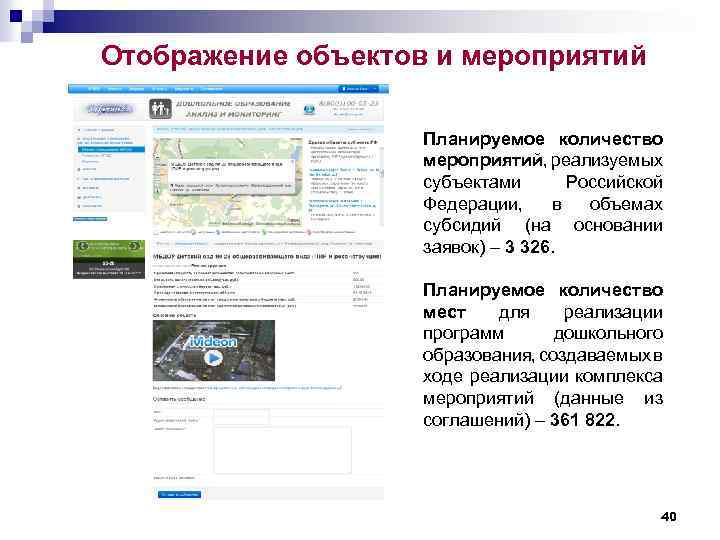Click into the large message text area
Screen dimensions: 720x540
(282, 450)
